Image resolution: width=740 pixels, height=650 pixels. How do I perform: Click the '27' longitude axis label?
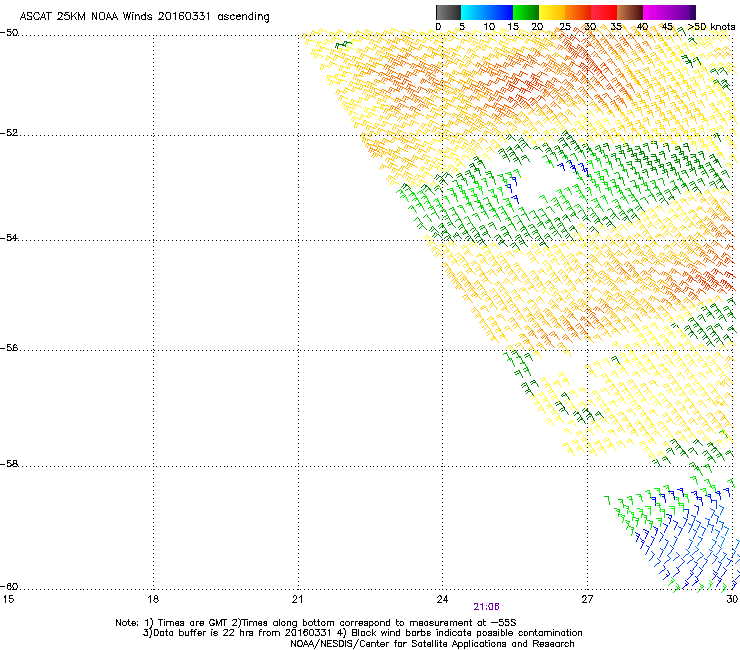(587, 599)
